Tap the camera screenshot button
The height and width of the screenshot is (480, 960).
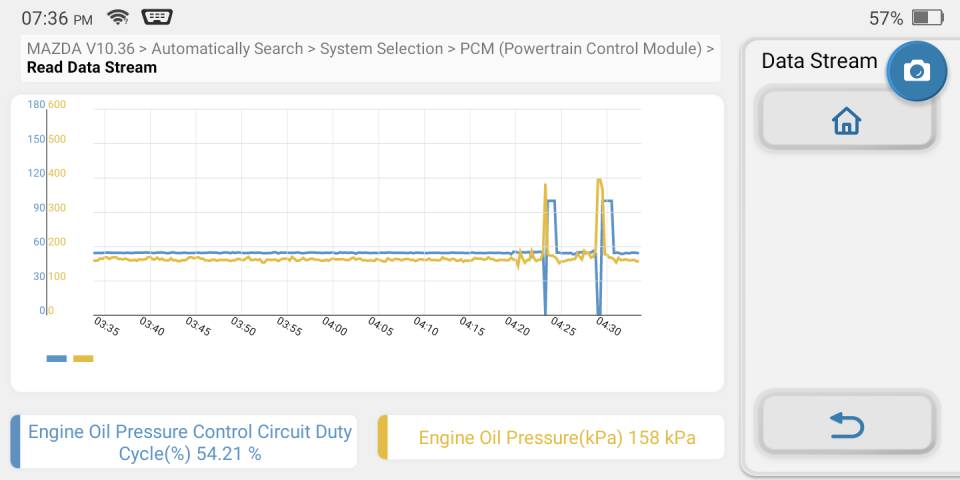pos(917,71)
